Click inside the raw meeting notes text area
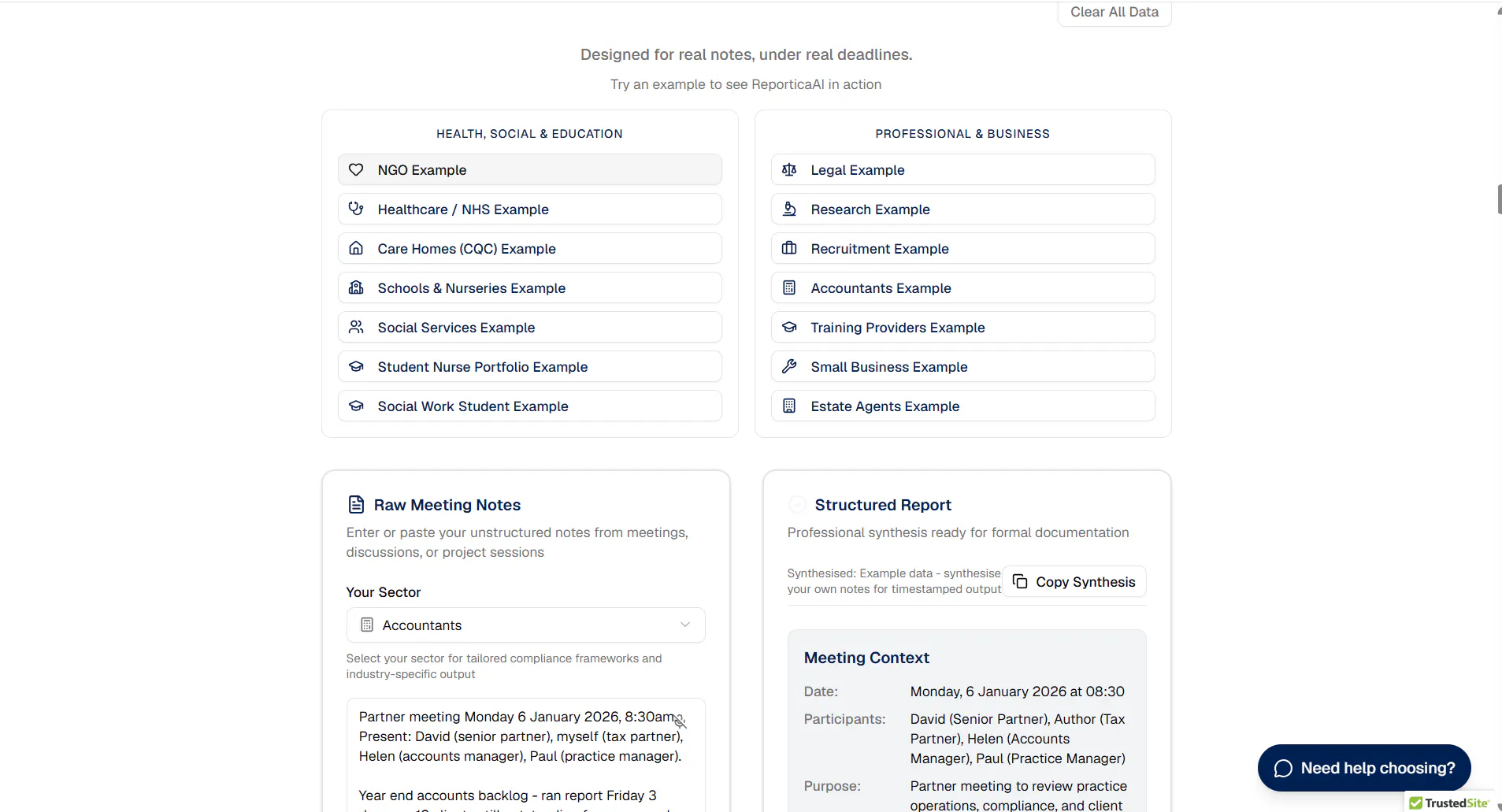Screen dimensions: 1502x812 tap(525, 756)
